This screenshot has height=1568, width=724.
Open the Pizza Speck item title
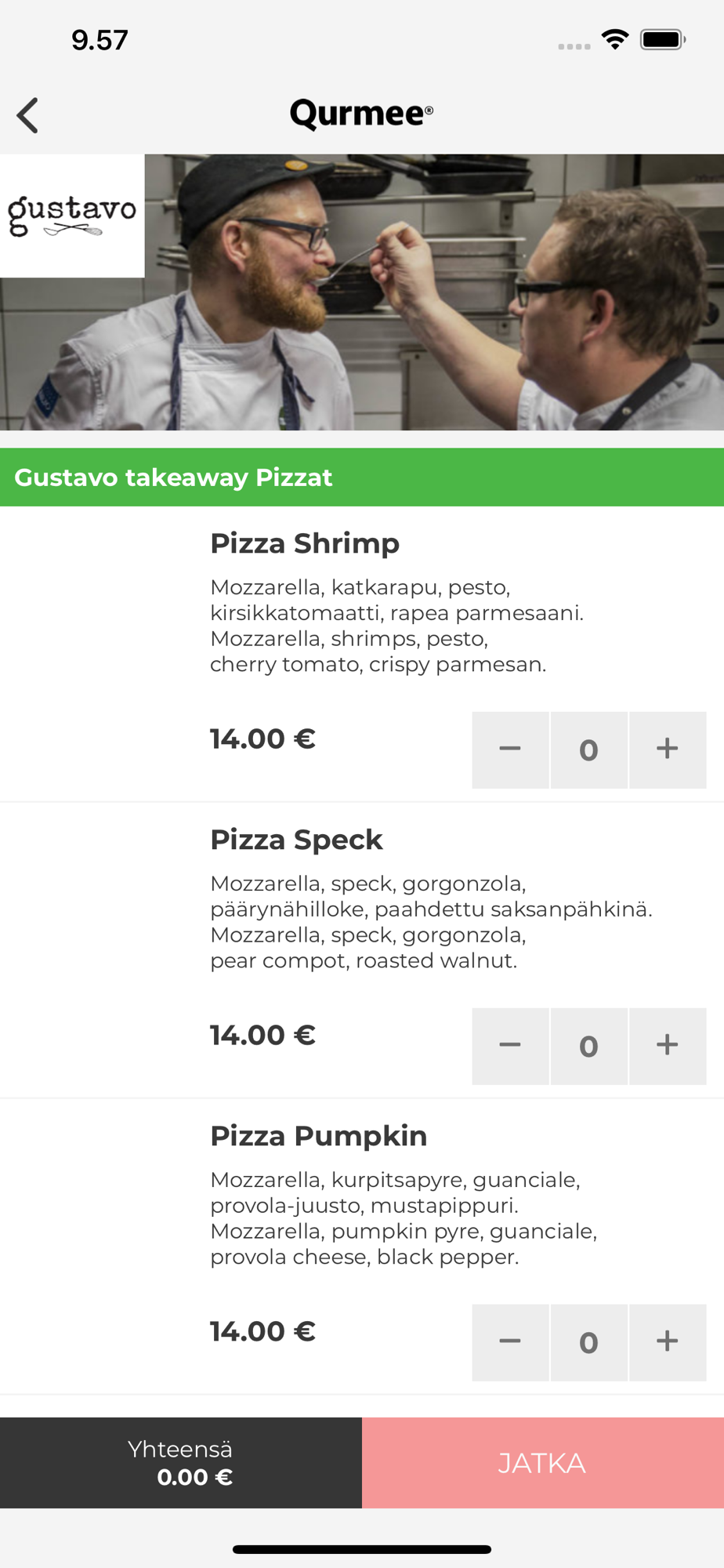pos(296,840)
